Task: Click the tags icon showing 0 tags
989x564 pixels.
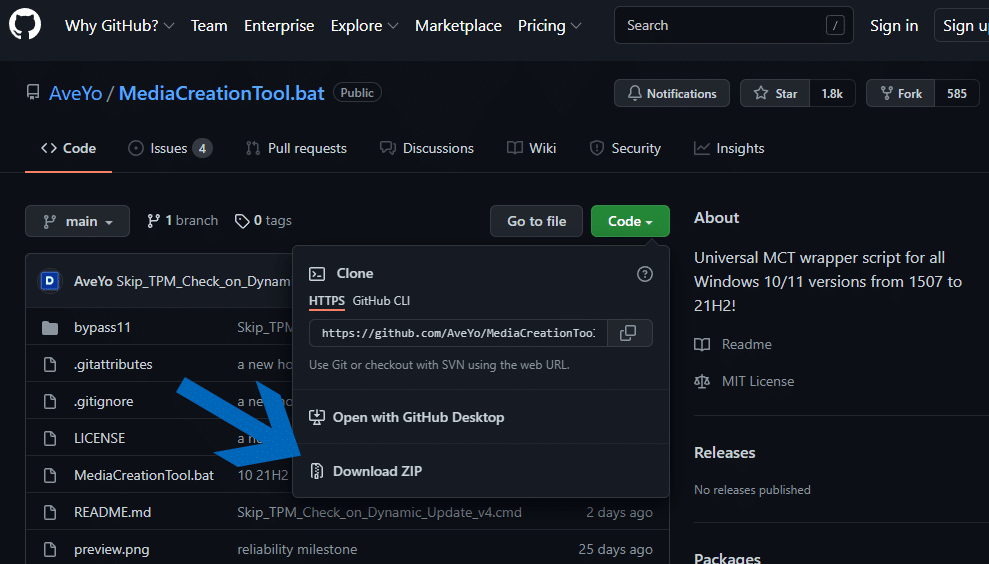Action: 242,221
